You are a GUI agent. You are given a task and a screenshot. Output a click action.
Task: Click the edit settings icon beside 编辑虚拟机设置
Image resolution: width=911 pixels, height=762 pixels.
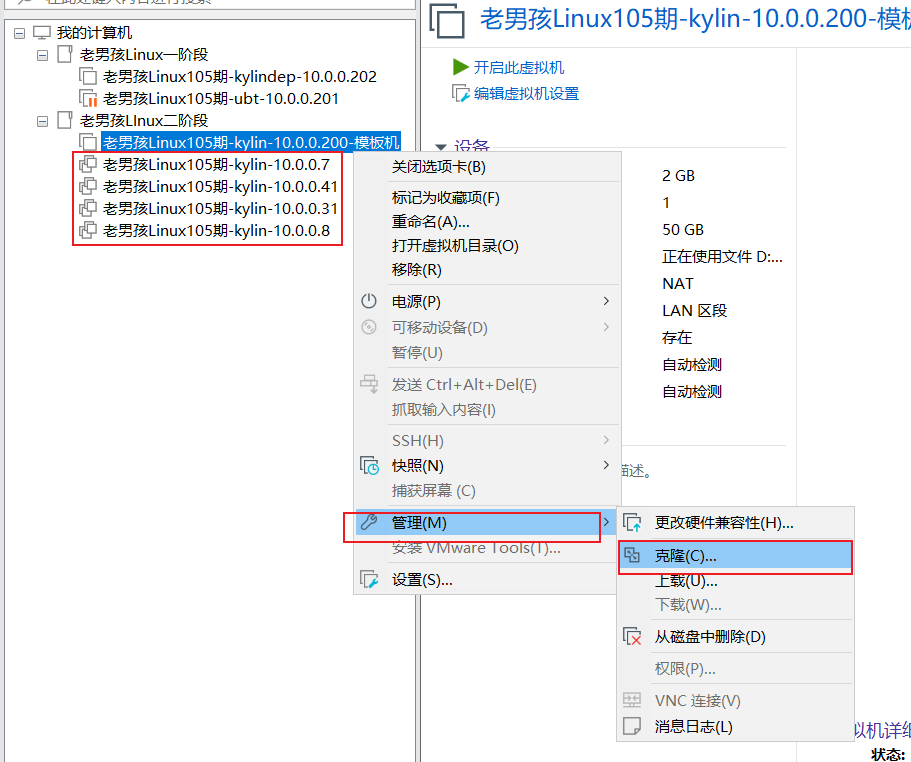pyautogui.click(x=461, y=94)
